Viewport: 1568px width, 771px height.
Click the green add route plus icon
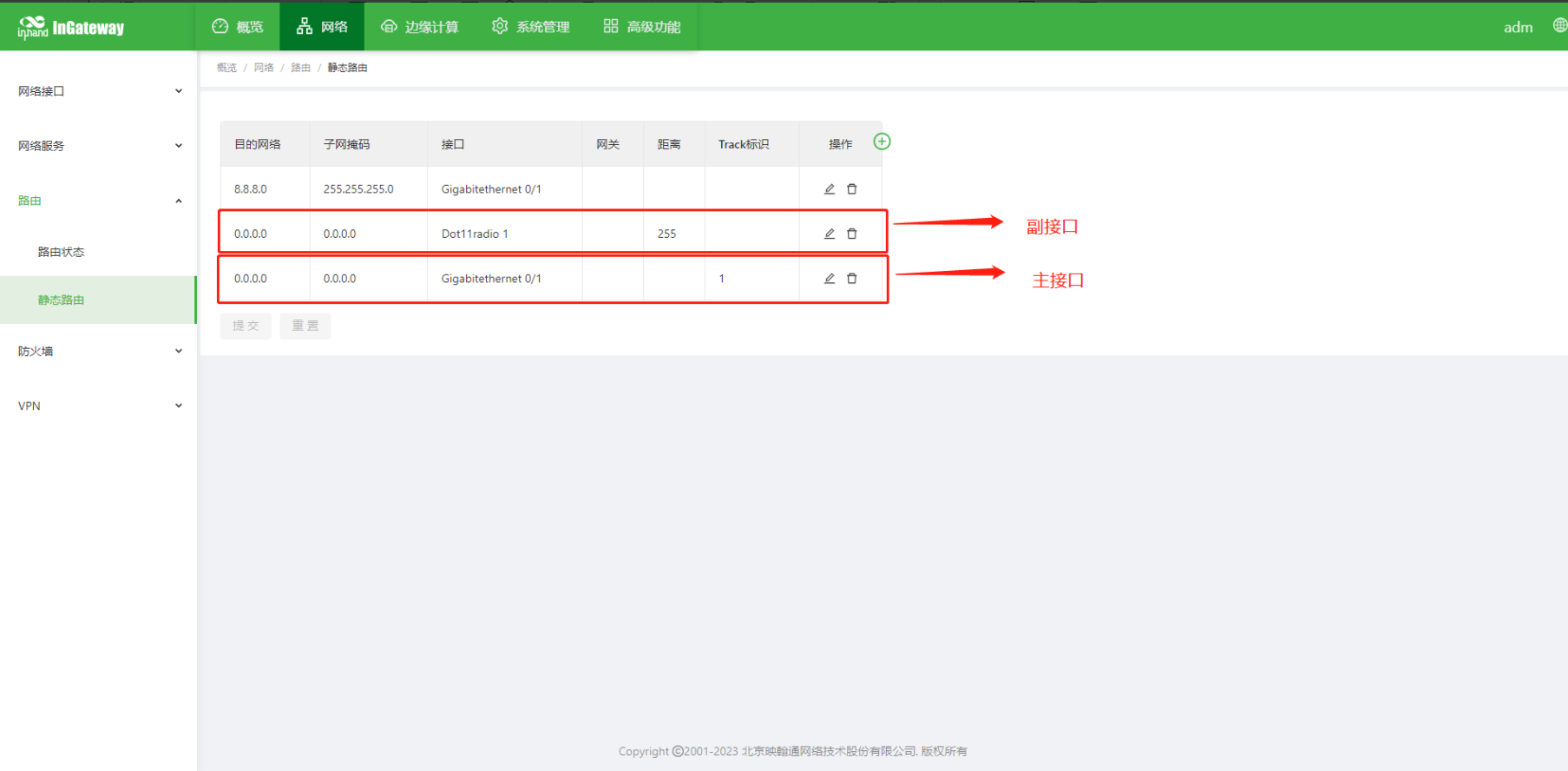pos(882,142)
